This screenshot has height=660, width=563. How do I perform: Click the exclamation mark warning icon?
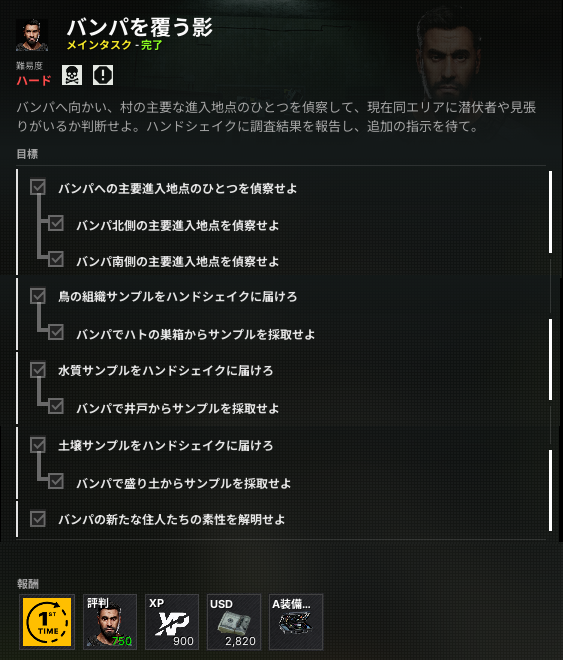pyautogui.click(x=103, y=75)
